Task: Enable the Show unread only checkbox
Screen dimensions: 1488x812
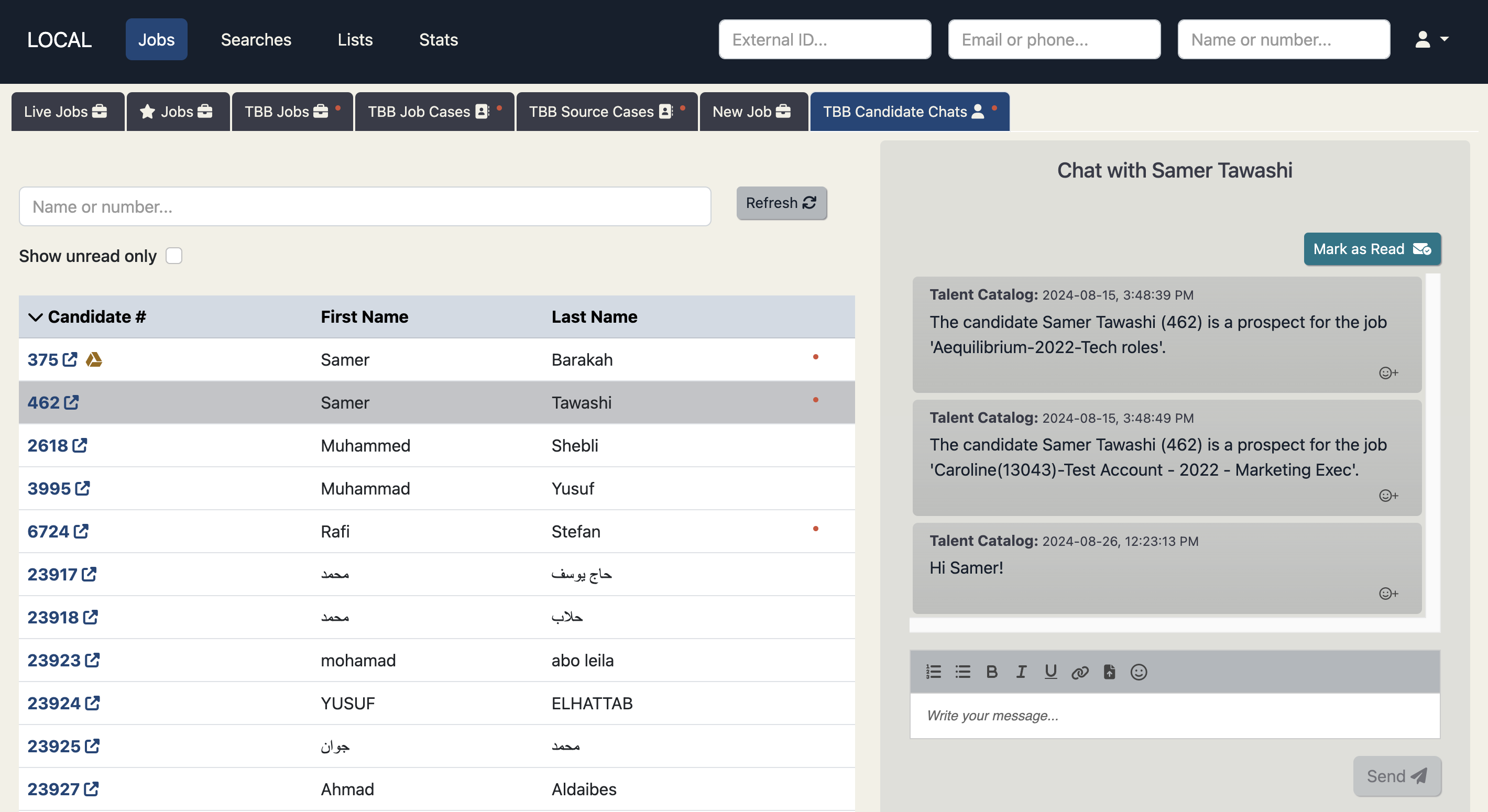Action: 173,255
